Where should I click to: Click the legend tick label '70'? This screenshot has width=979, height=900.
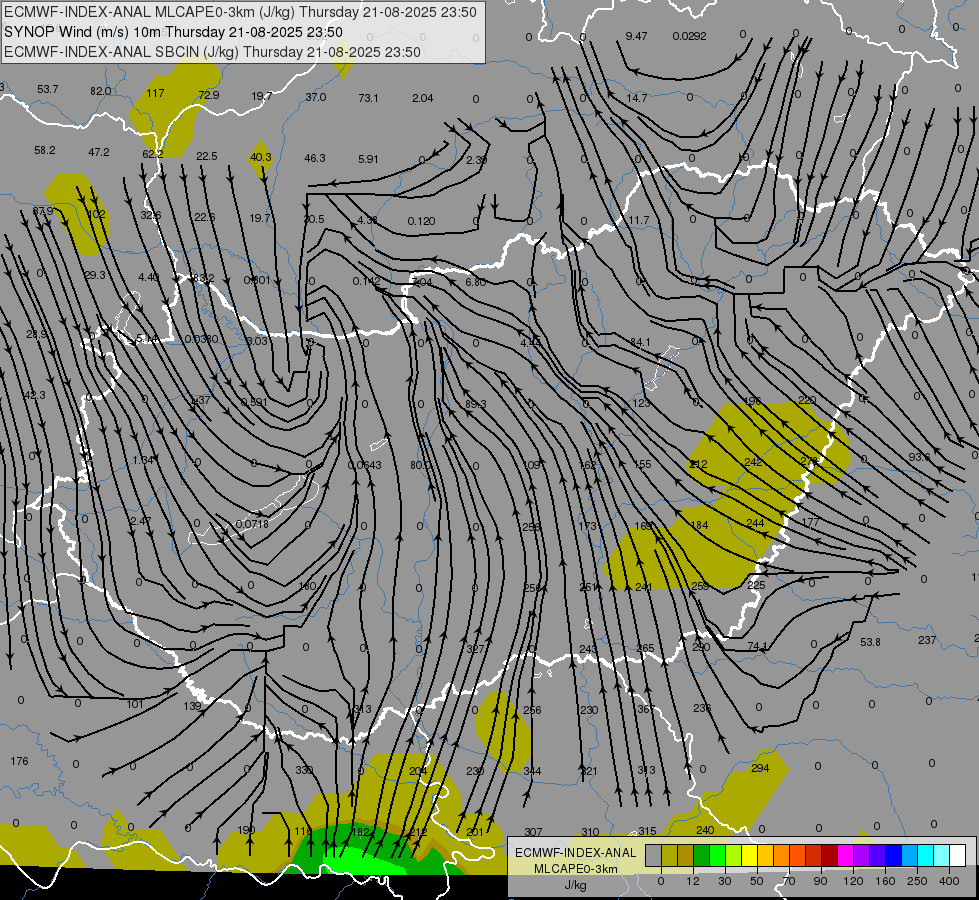[788, 881]
